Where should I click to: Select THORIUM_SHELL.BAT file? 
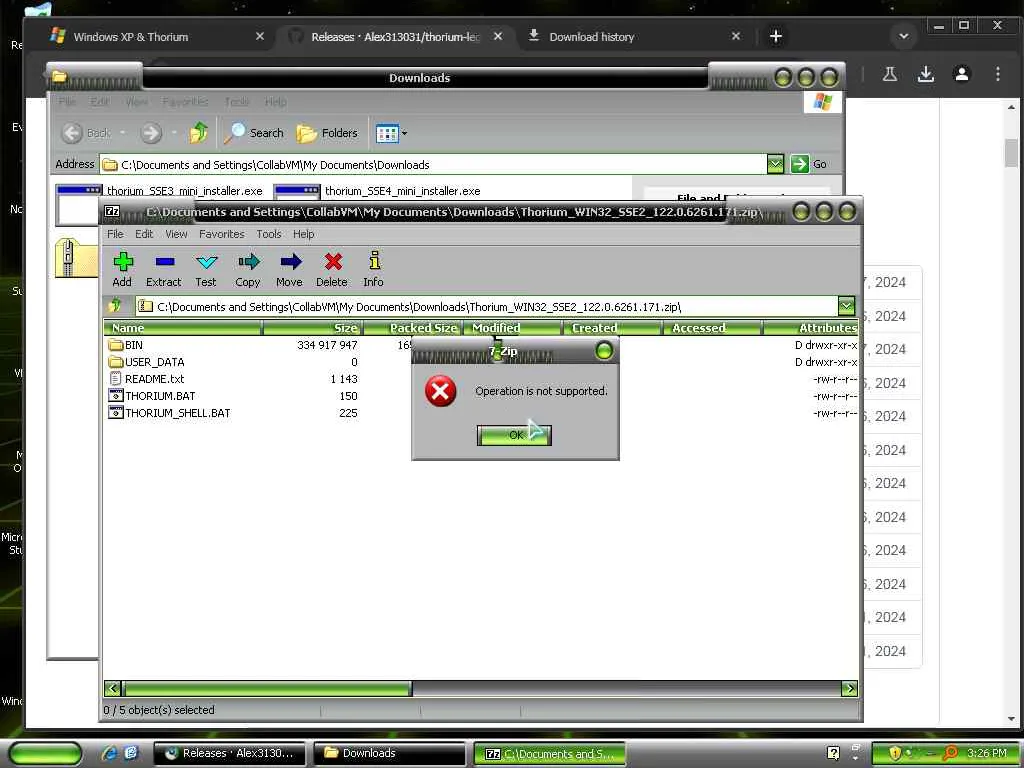(x=169, y=413)
